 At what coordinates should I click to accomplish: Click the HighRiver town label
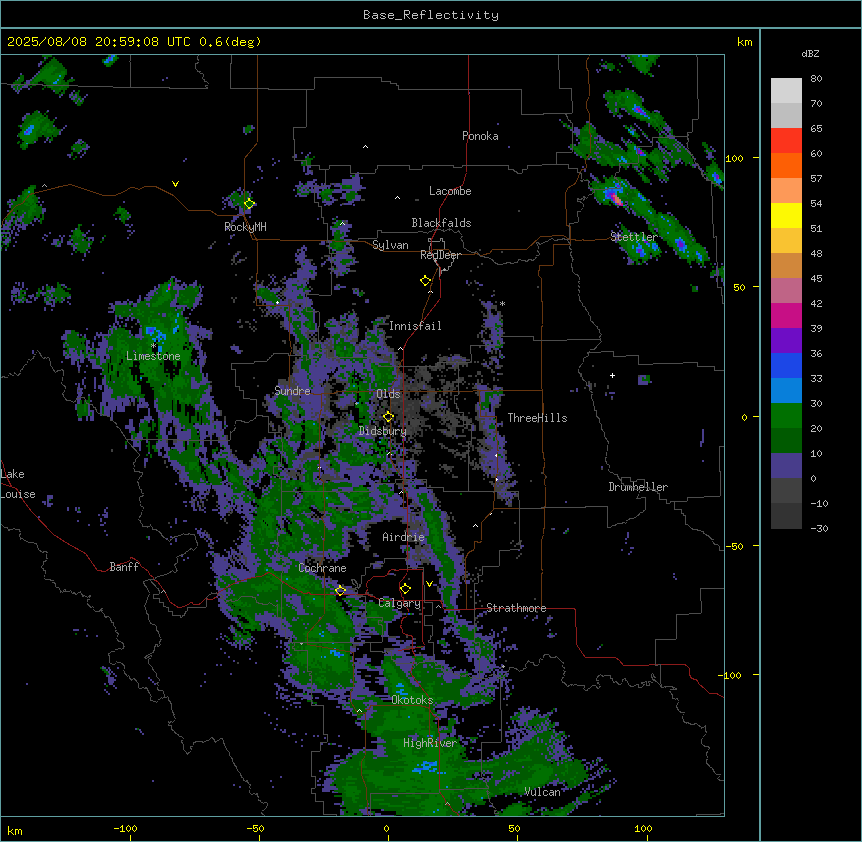click(x=430, y=743)
